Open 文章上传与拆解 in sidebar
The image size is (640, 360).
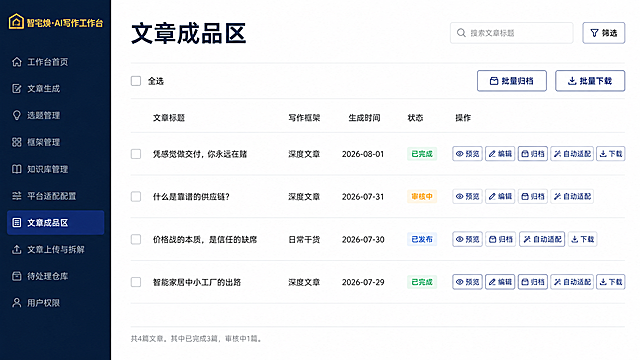pyautogui.click(x=56, y=249)
